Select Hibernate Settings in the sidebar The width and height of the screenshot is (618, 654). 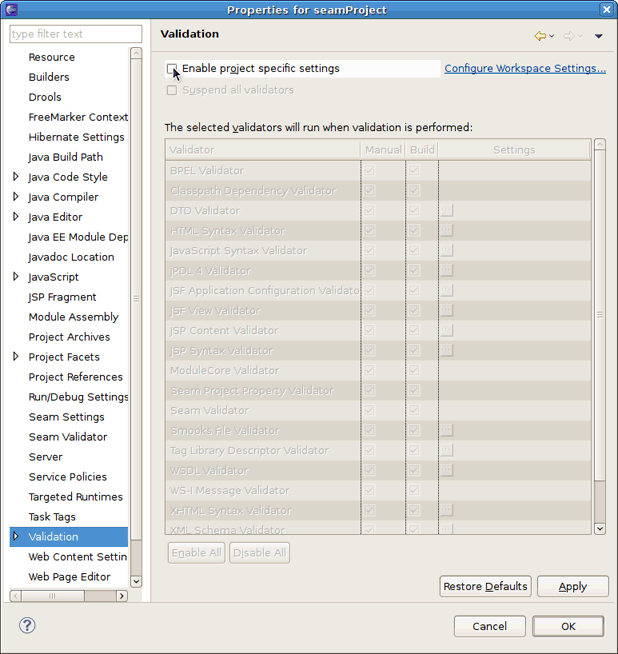click(76, 137)
